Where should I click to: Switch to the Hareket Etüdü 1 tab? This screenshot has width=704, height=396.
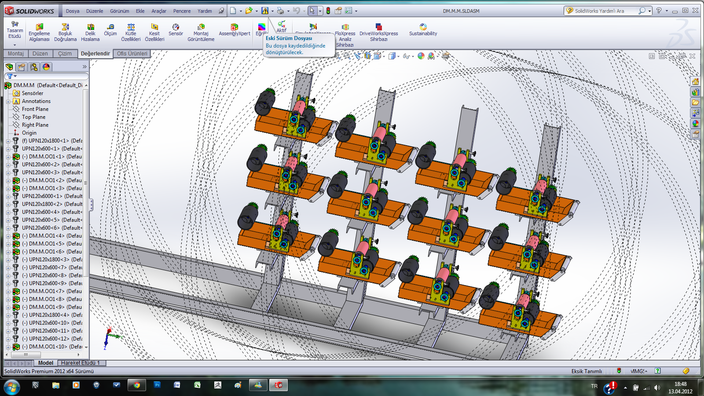(x=82, y=363)
